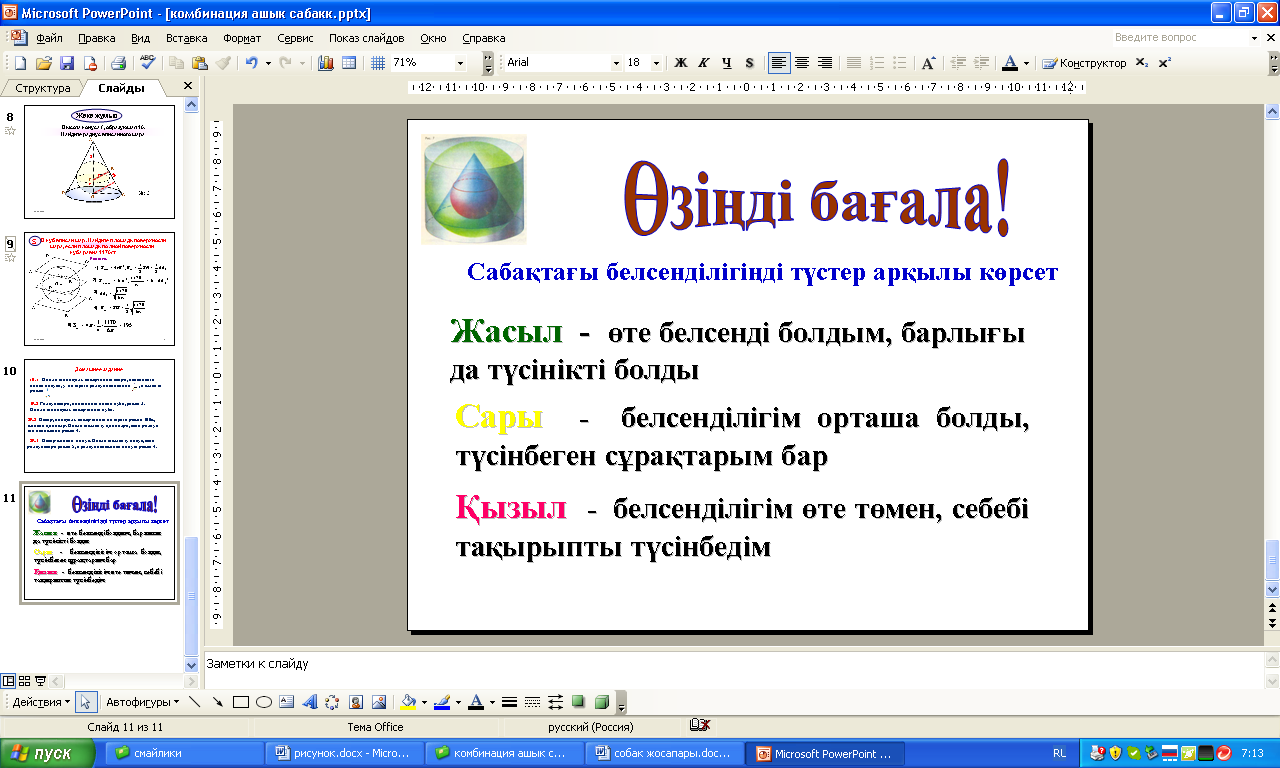1280x768 pixels.
Task: Apply a shadow style to the shape
Action: coord(578,702)
